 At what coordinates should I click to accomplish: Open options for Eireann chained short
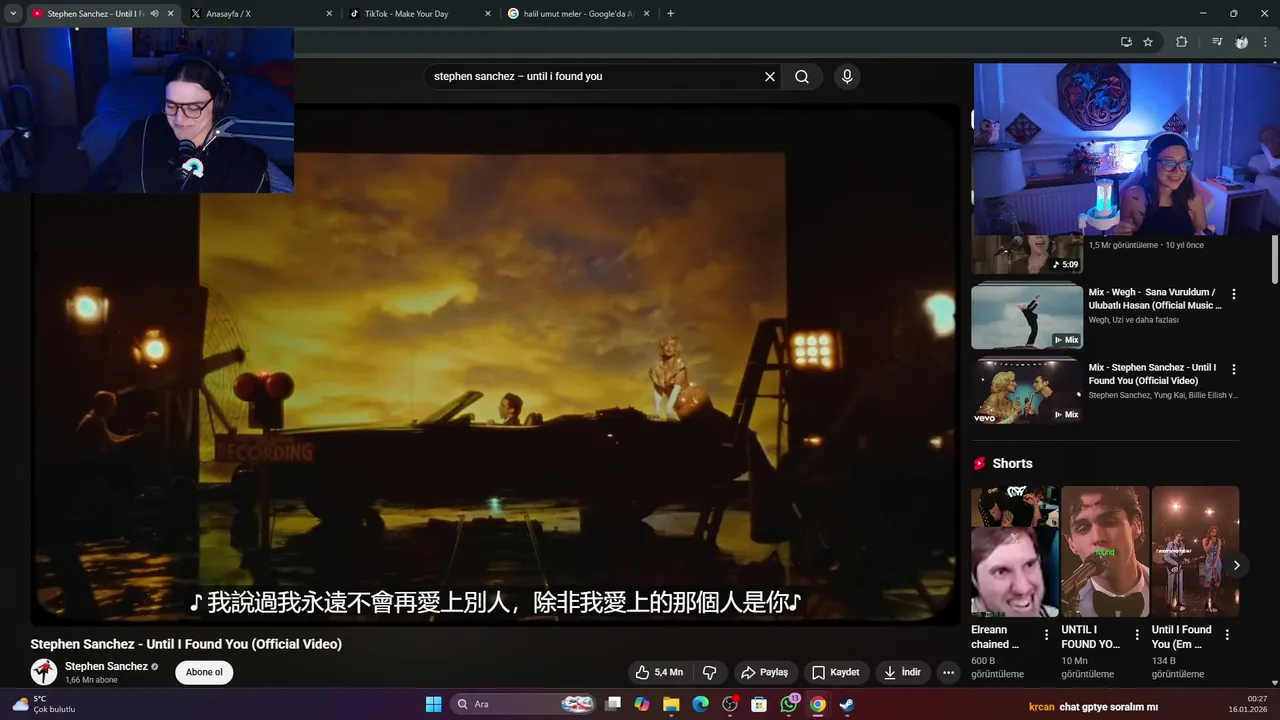1047,635
